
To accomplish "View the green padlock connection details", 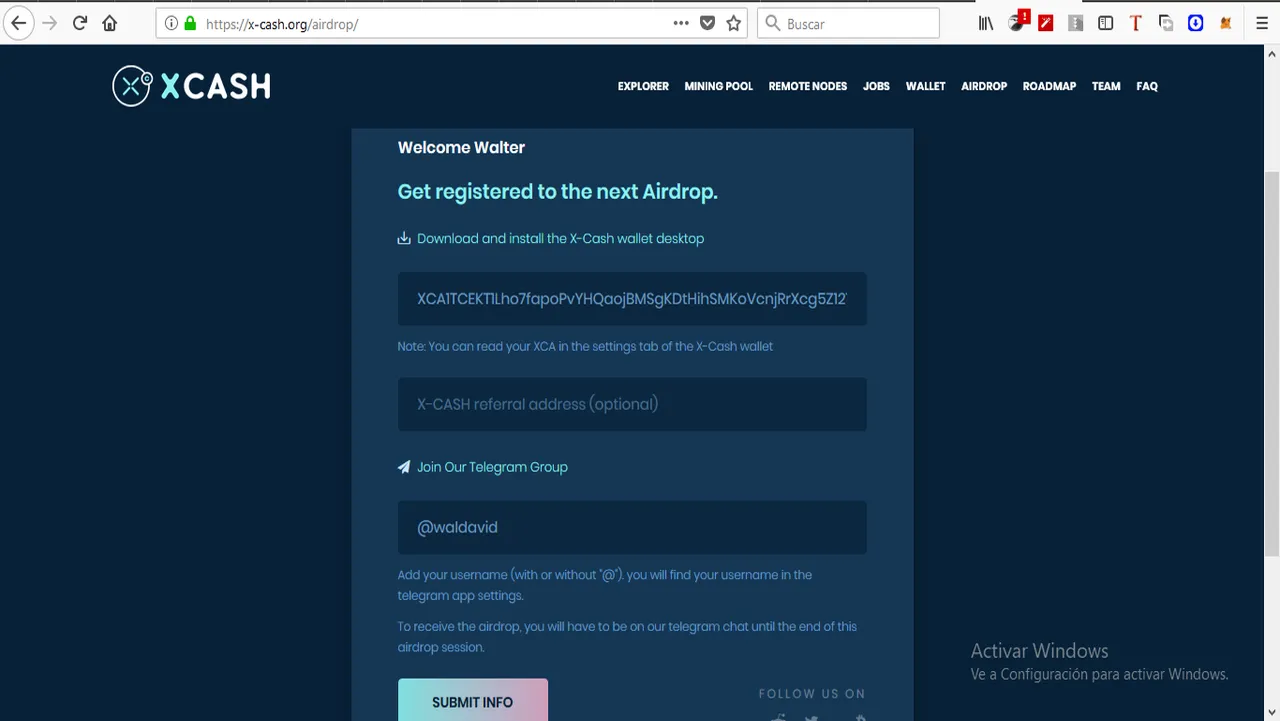I will (x=190, y=23).
